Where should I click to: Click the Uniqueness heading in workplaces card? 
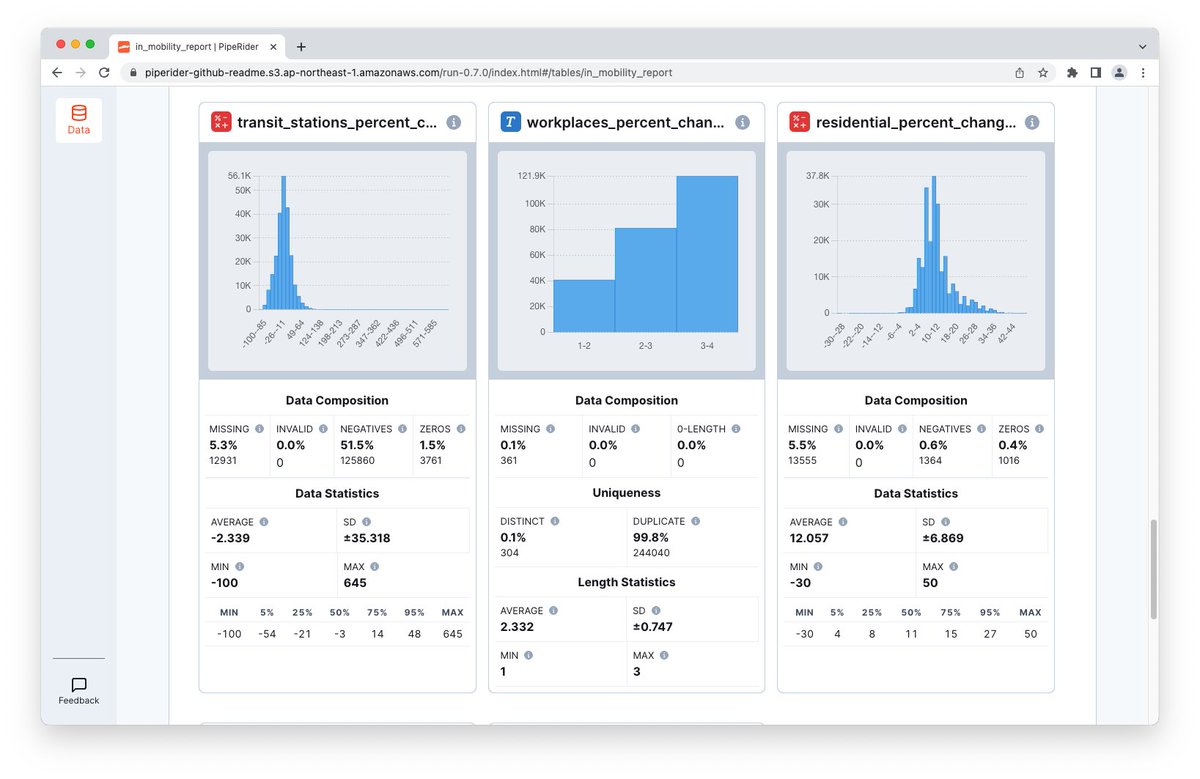click(626, 493)
